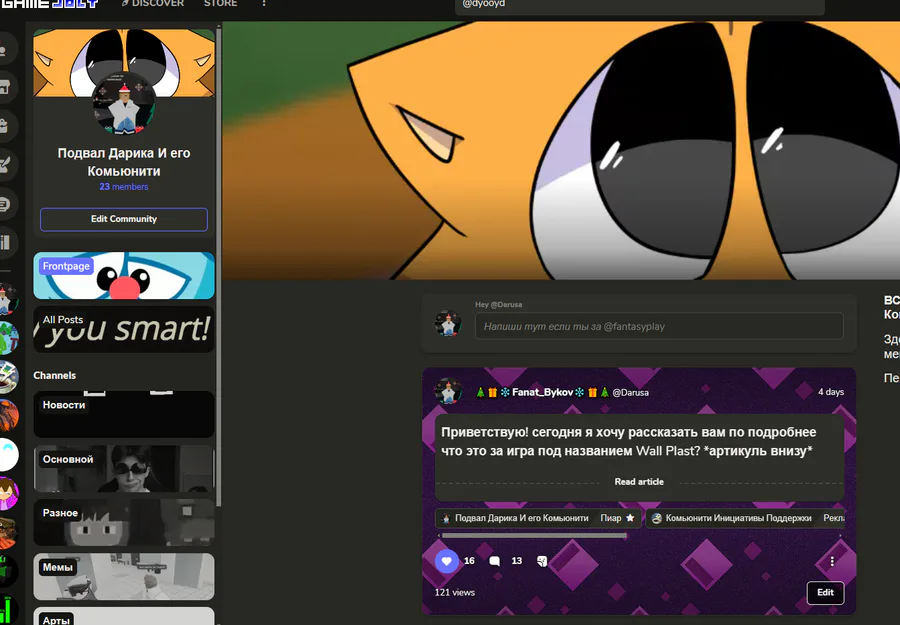
Task: Click the star featured icon next to Пиар
Action: (630, 518)
